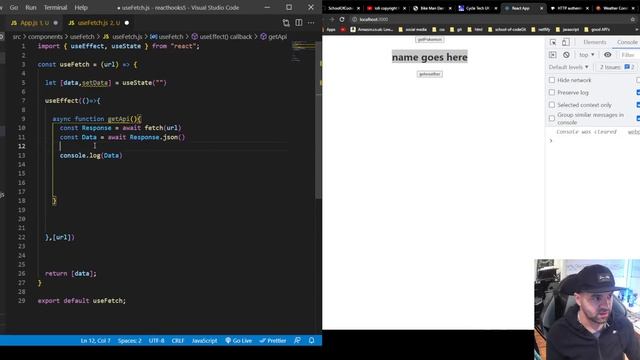Click Spaces: 2 indentation in status bar
Viewport: 640px width, 360px height.
[130, 340]
